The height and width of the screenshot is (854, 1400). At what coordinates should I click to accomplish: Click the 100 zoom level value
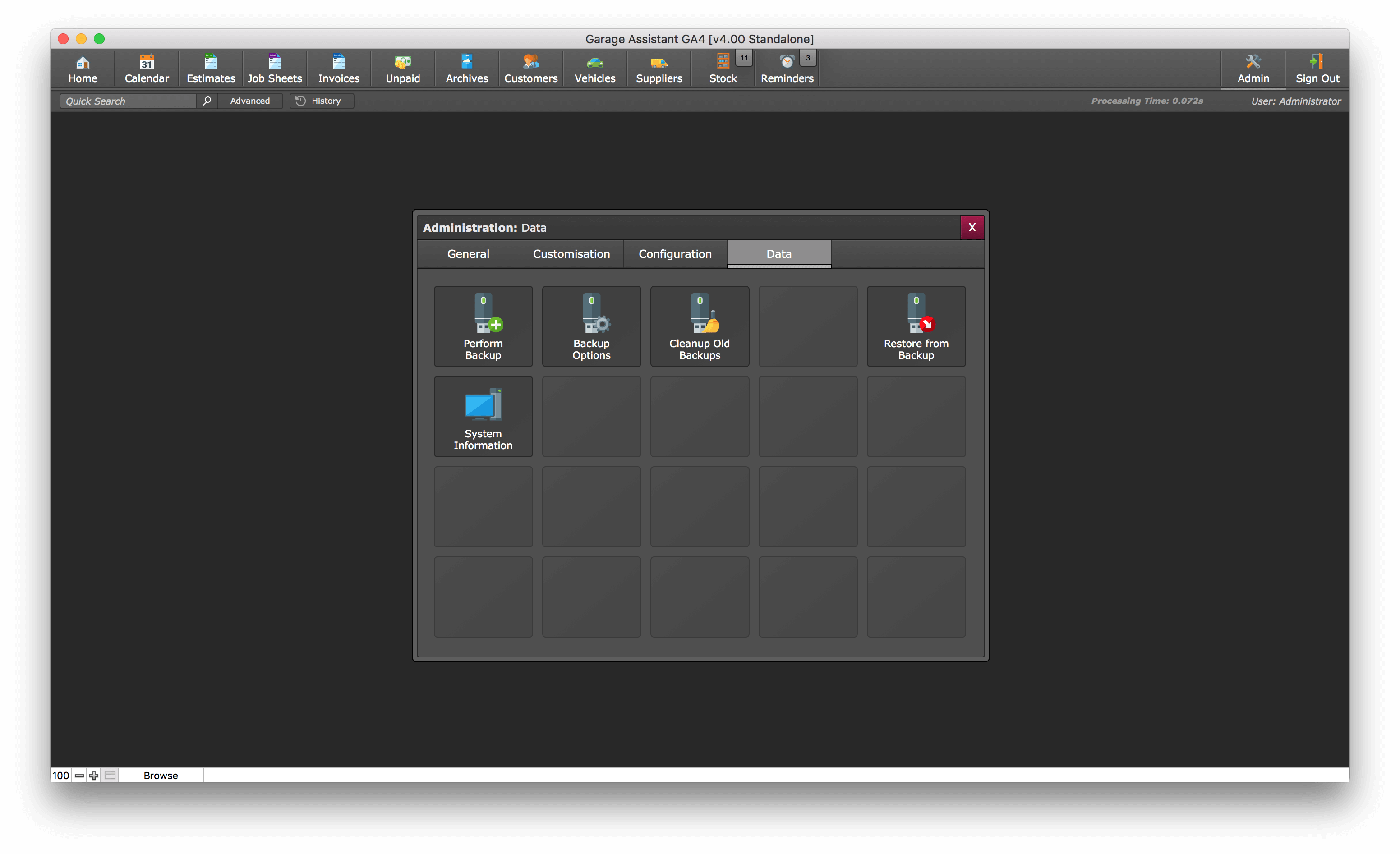(60, 775)
